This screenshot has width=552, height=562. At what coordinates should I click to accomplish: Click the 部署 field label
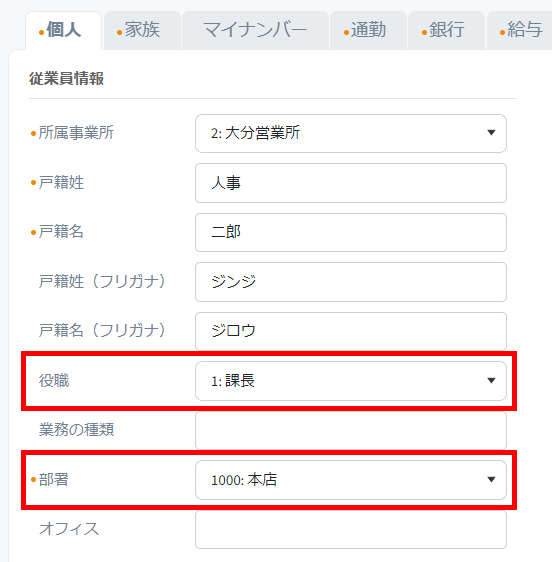pos(53,480)
